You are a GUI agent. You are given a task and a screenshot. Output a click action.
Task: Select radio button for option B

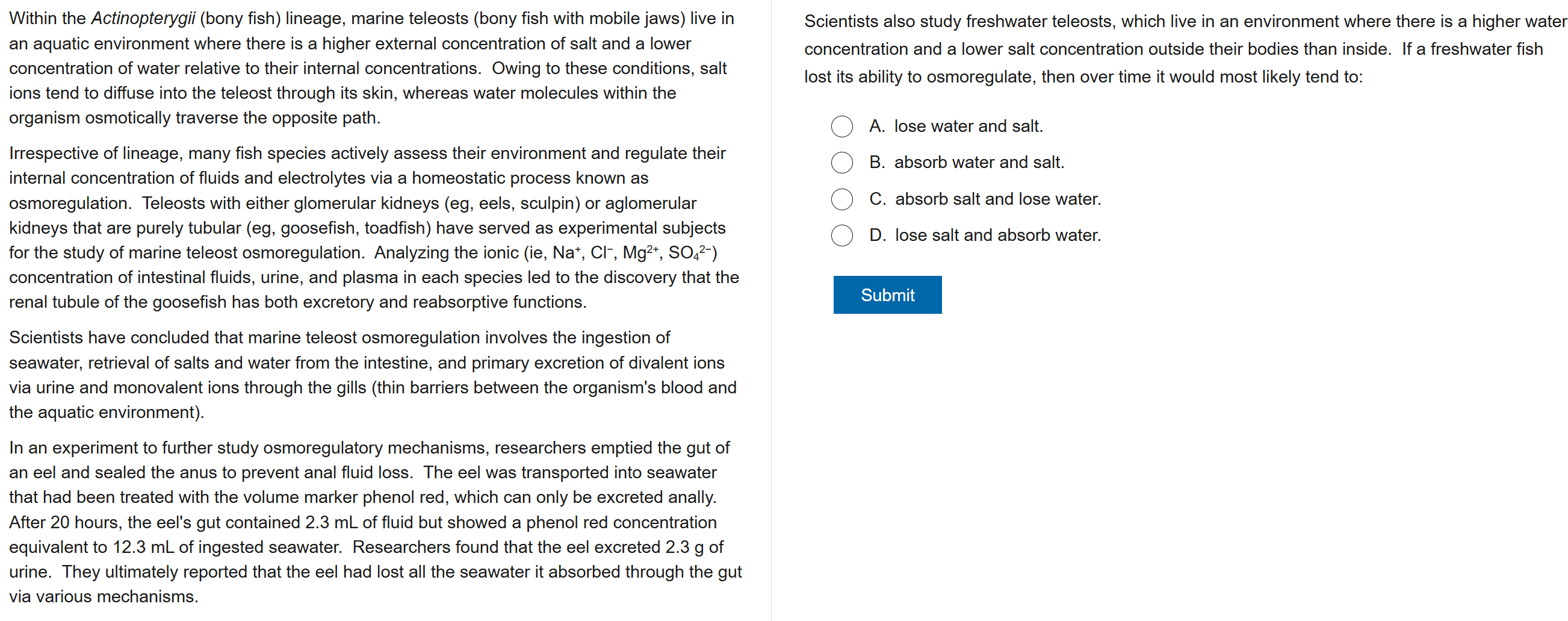[841, 163]
